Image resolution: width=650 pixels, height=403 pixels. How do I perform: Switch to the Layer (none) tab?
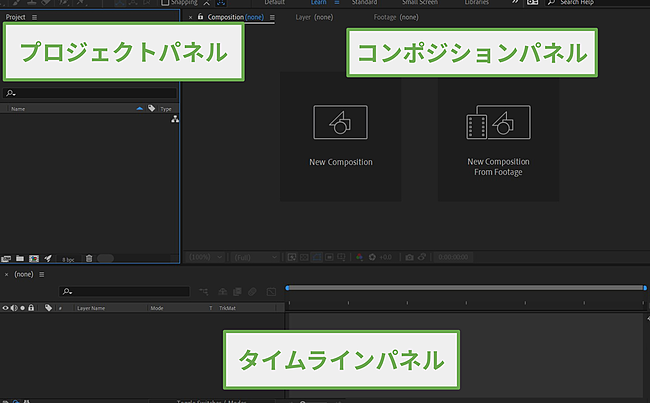point(314,17)
